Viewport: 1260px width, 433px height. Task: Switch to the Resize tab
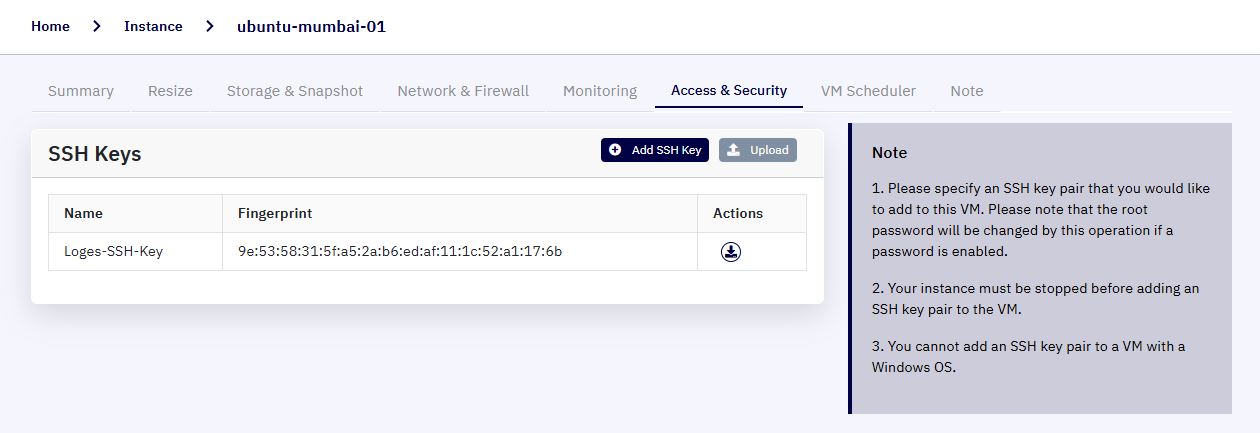coord(170,91)
